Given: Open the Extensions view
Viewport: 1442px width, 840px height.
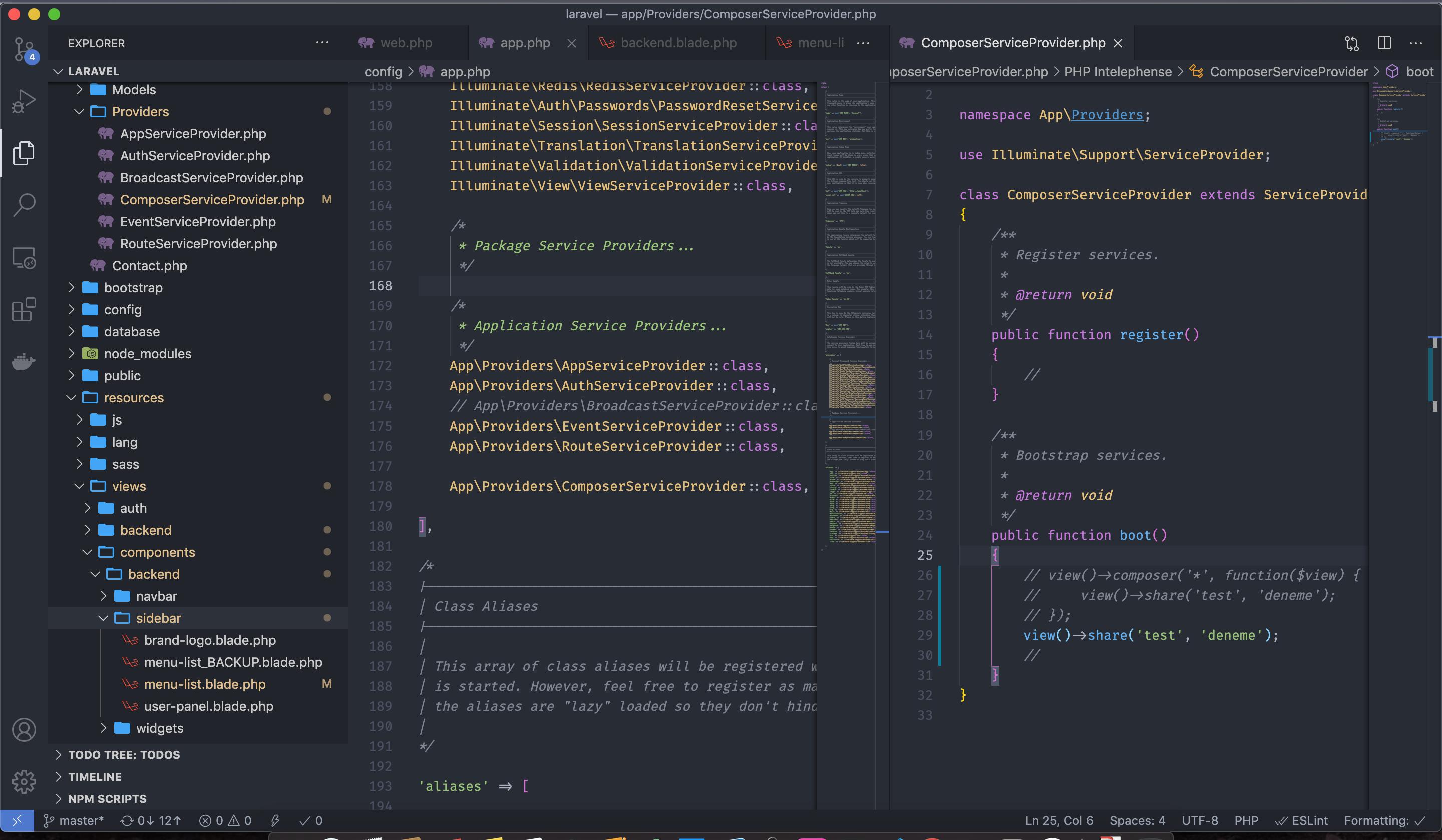Looking at the screenshot, I should pyautogui.click(x=24, y=309).
